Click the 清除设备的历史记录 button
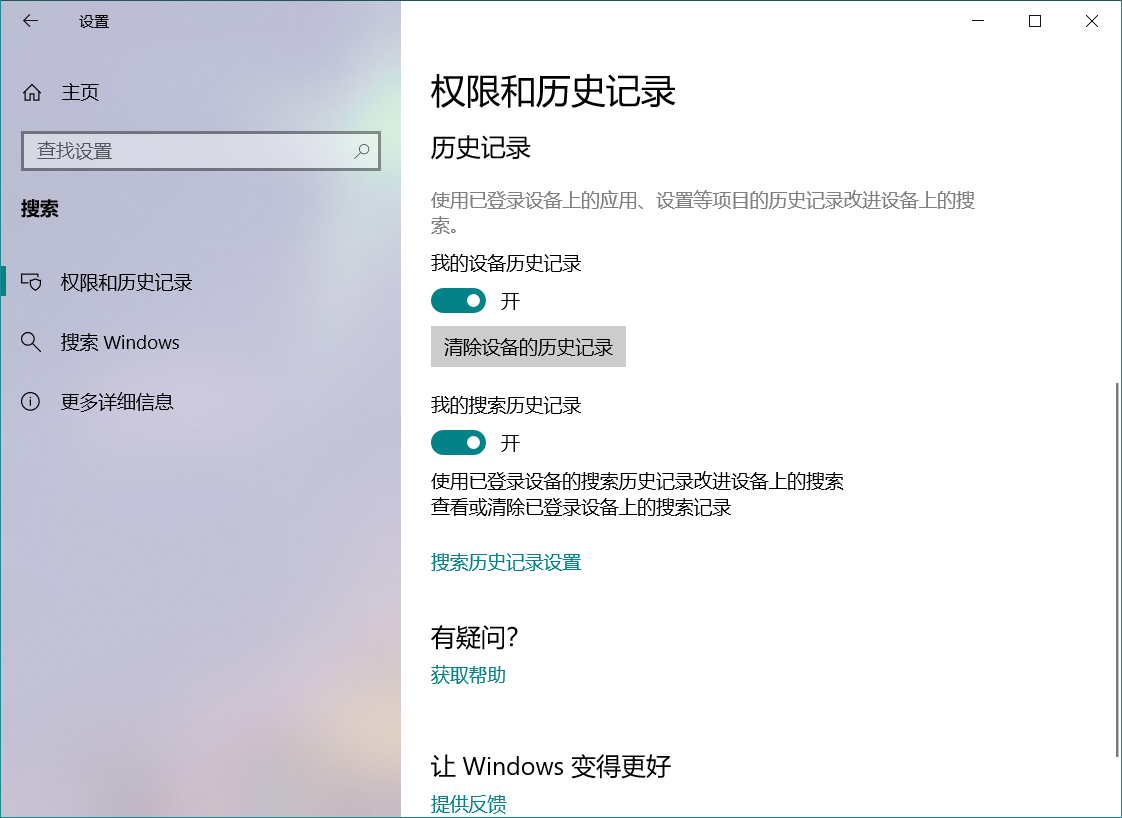Viewport: 1122px width, 818px height. (528, 346)
